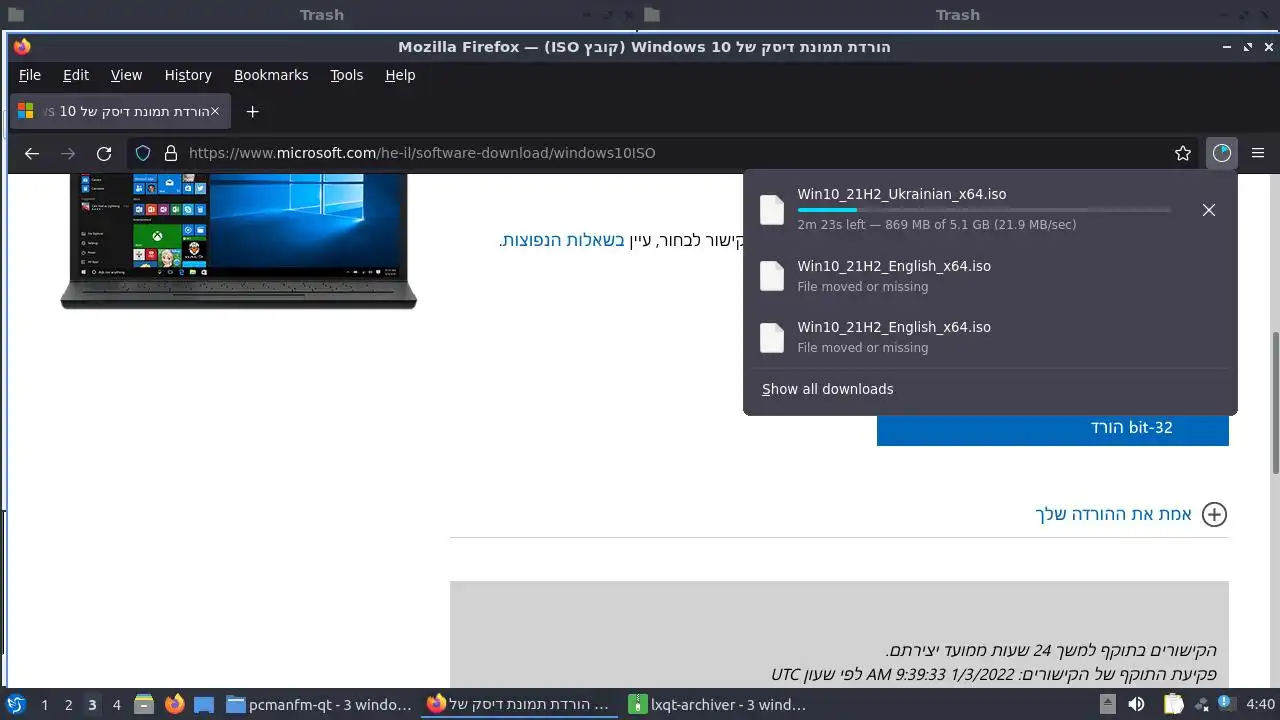Click file icon of Win10_21H2_Ukrainian_x64.iso
1280x720 pixels.
pyautogui.click(x=772, y=210)
